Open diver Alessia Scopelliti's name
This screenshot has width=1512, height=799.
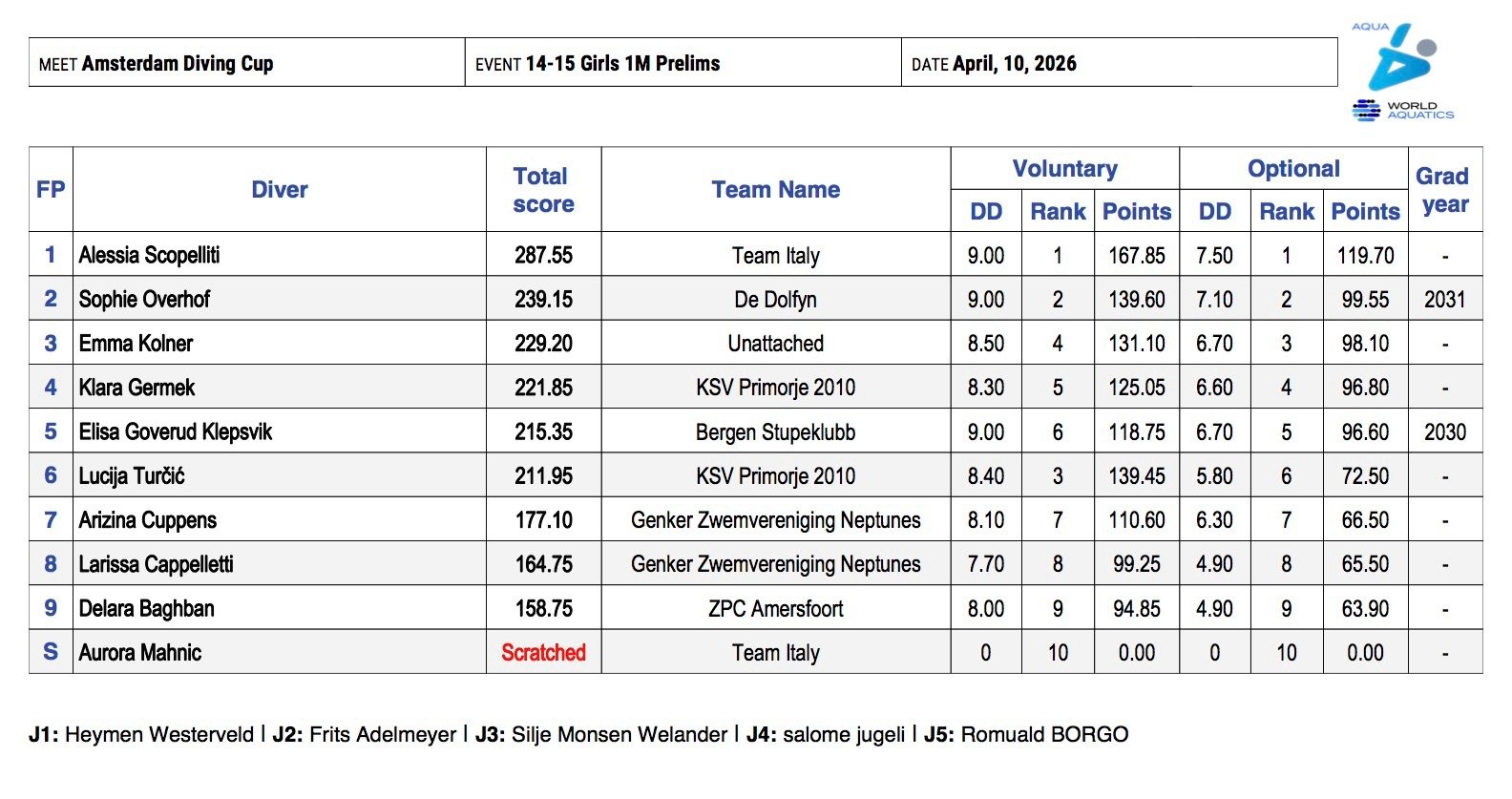coord(150,255)
